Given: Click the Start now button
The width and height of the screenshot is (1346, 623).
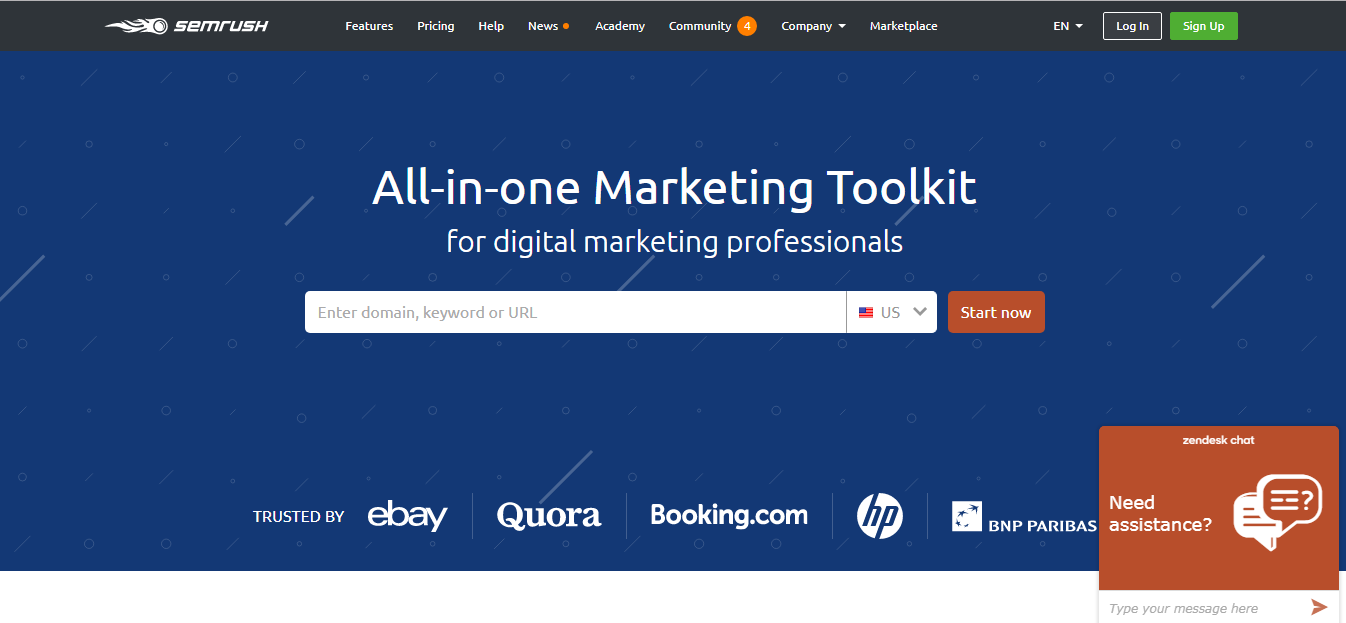Looking at the screenshot, I should click(x=996, y=312).
